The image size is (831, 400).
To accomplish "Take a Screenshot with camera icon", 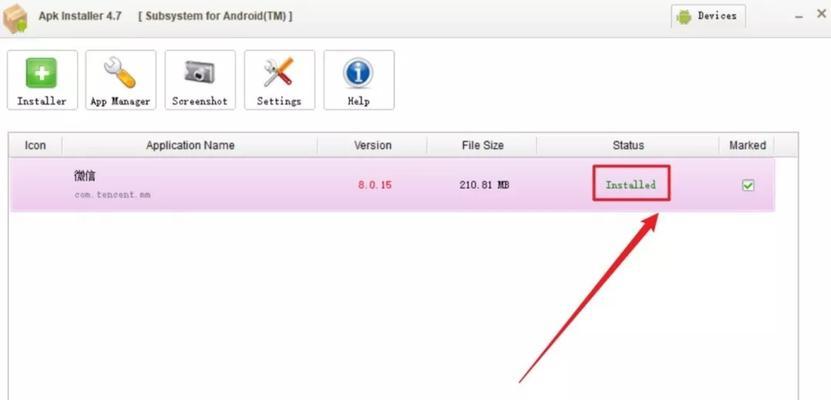I will (199, 72).
